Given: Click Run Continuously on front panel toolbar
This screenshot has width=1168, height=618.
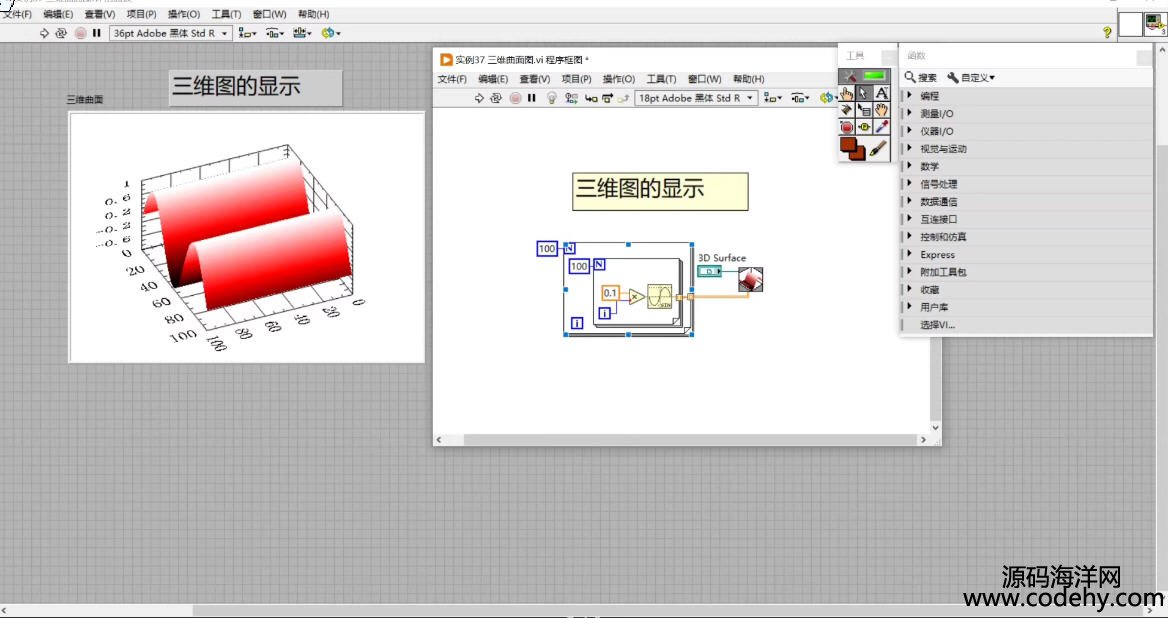Looking at the screenshot, I should tap(61, 33).
